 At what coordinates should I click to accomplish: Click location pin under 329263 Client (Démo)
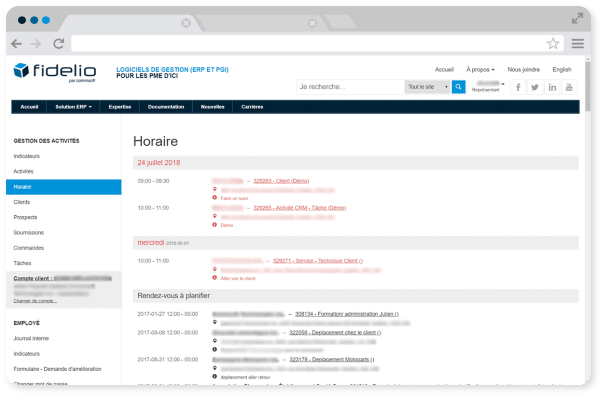pos(215,189)
